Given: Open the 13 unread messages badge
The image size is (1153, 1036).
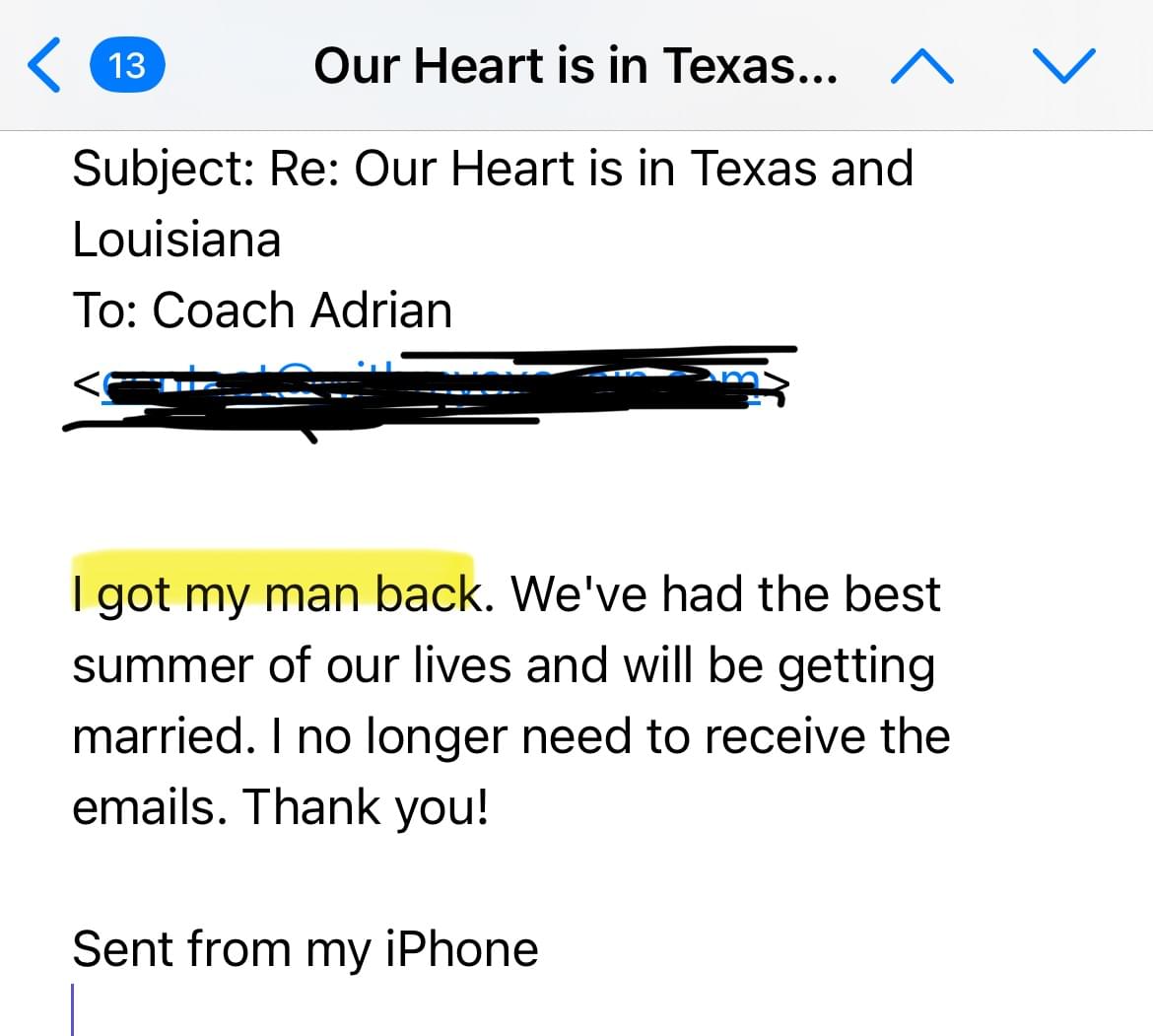Looking at the screenshot, I should click(x=127, y=65).
